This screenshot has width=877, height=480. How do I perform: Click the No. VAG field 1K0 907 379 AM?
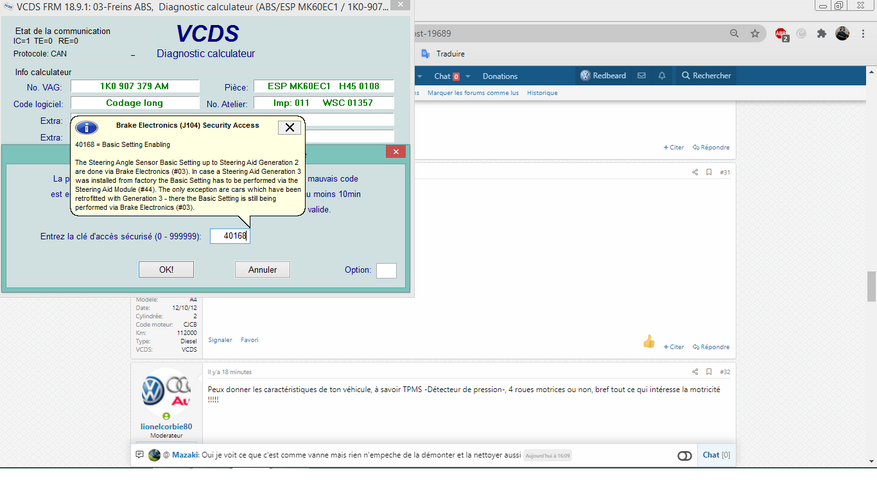[135, 86]
